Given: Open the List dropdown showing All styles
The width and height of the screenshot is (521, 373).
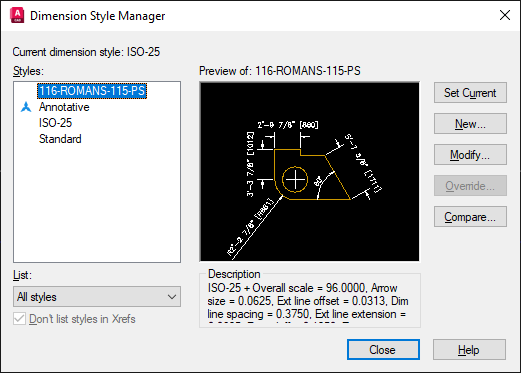Looking at the screenshot, I should 97,297.
